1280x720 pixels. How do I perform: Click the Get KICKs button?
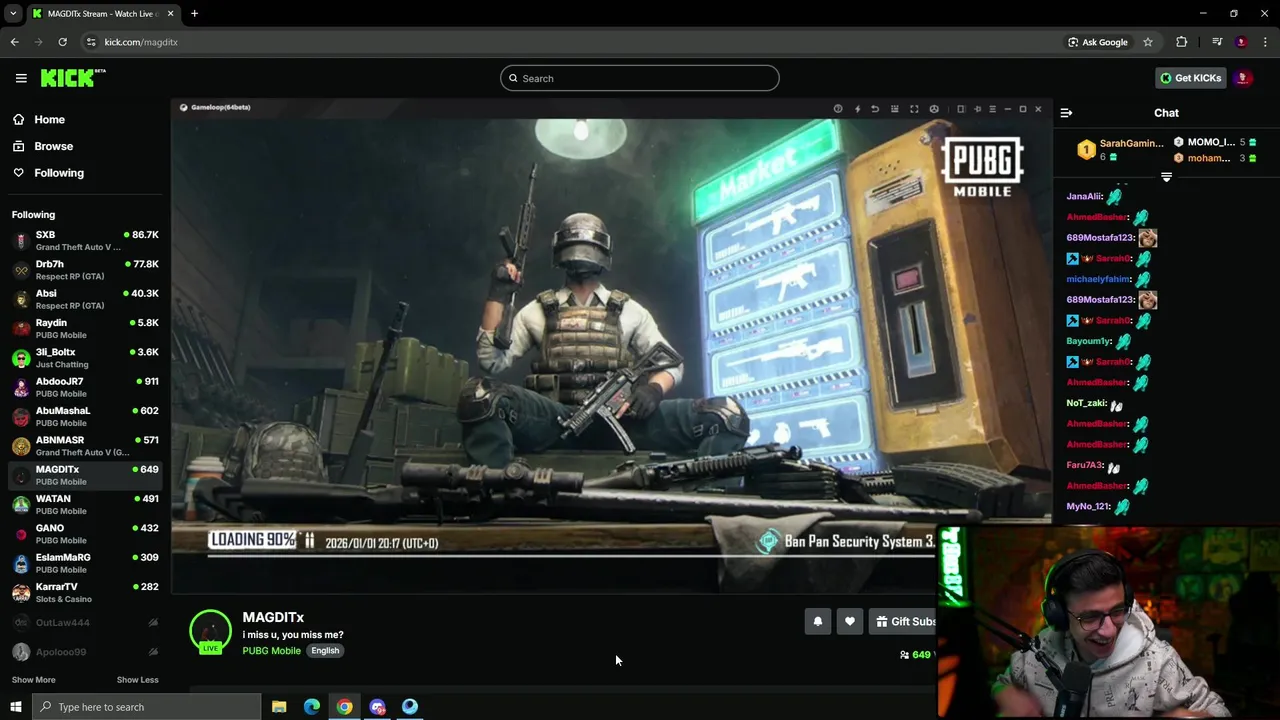pyautogui.click(x=1190, y=78)
